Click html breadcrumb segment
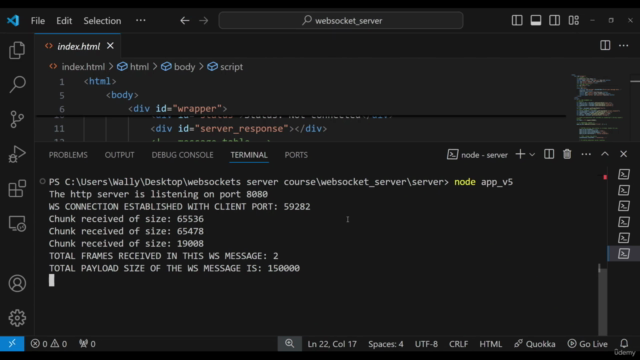 [139, 67]
